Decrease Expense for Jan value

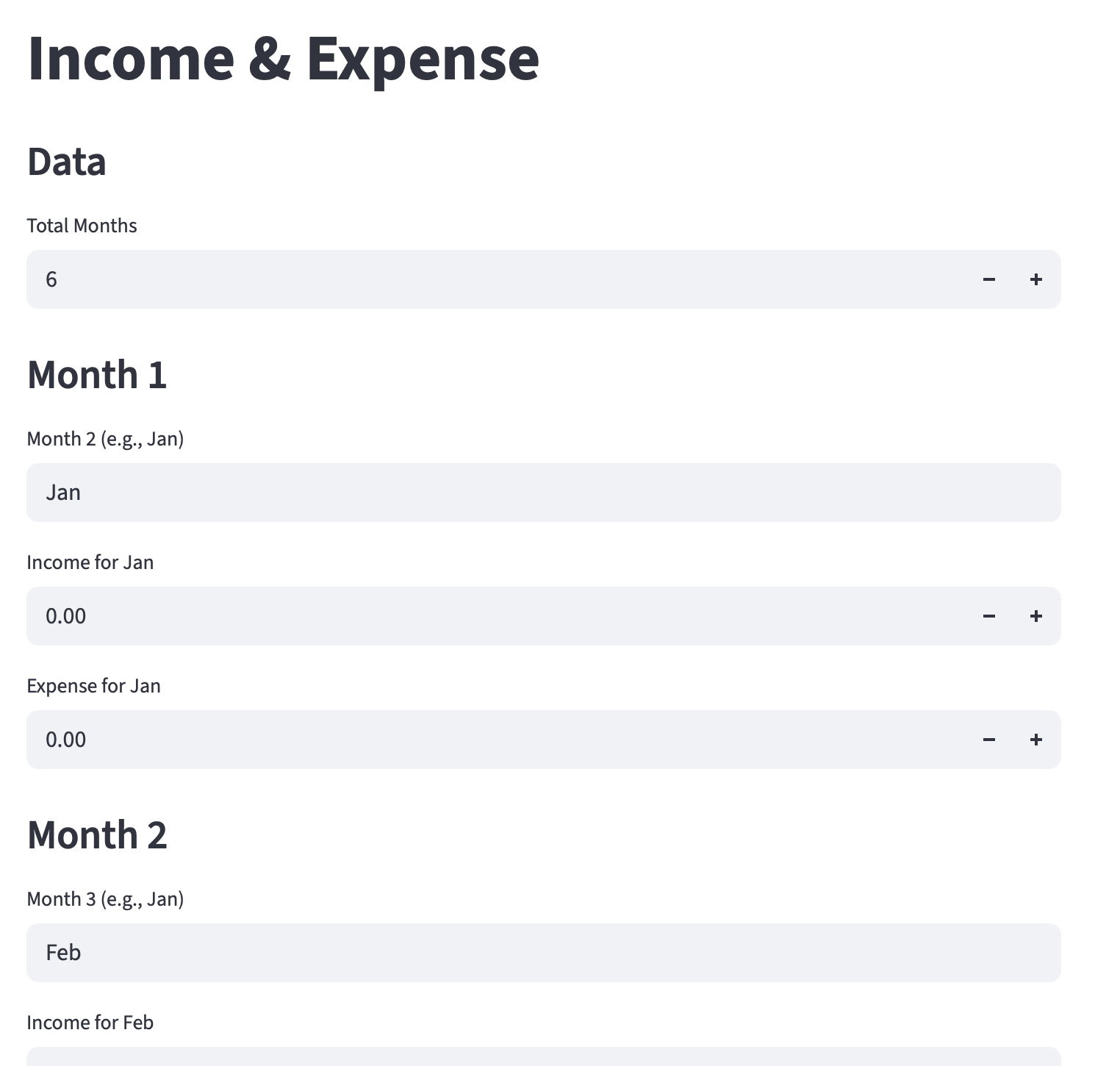989,740
